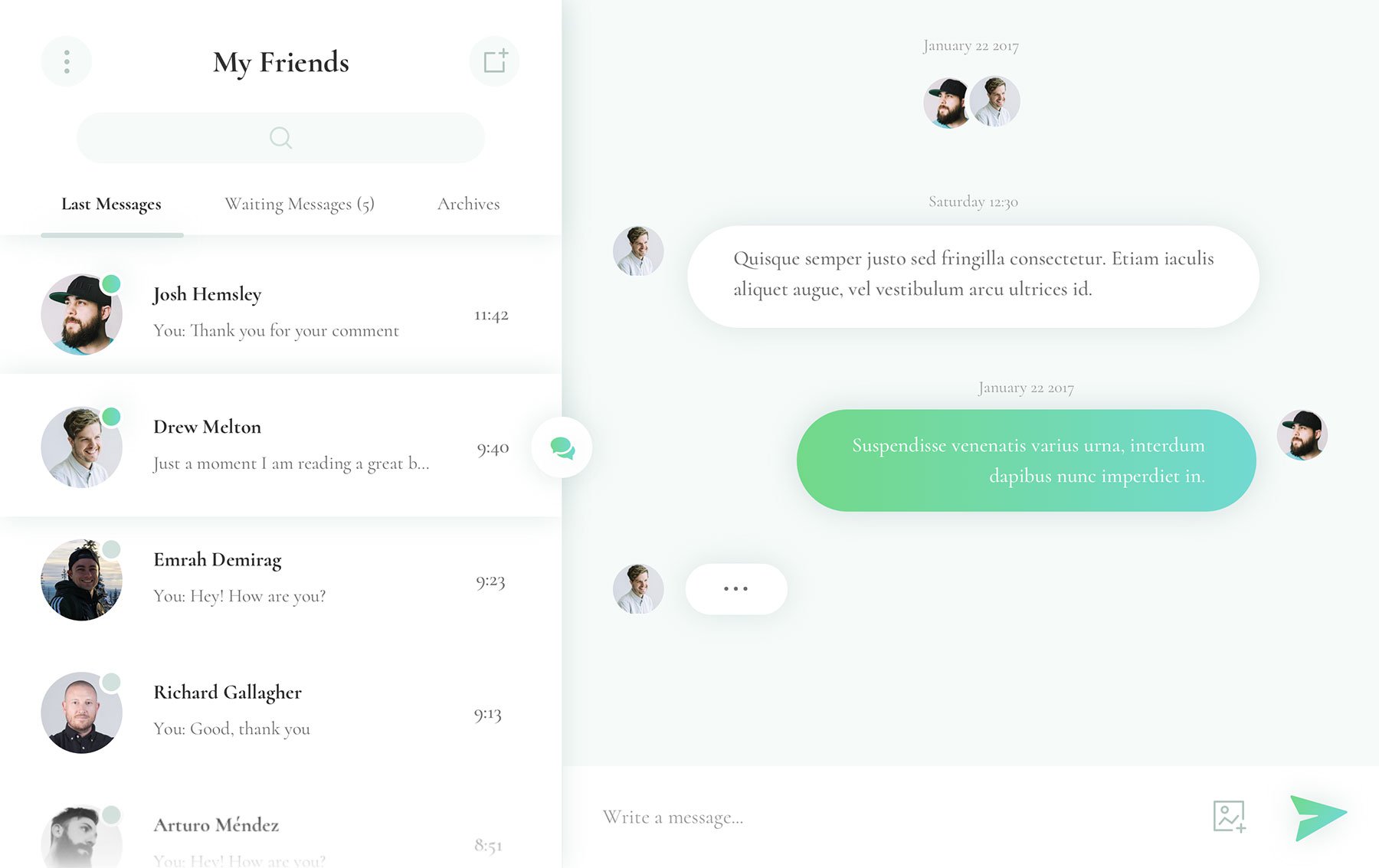
Task: Click the bearded avatar beside green message
Action: coord(1302,434)
